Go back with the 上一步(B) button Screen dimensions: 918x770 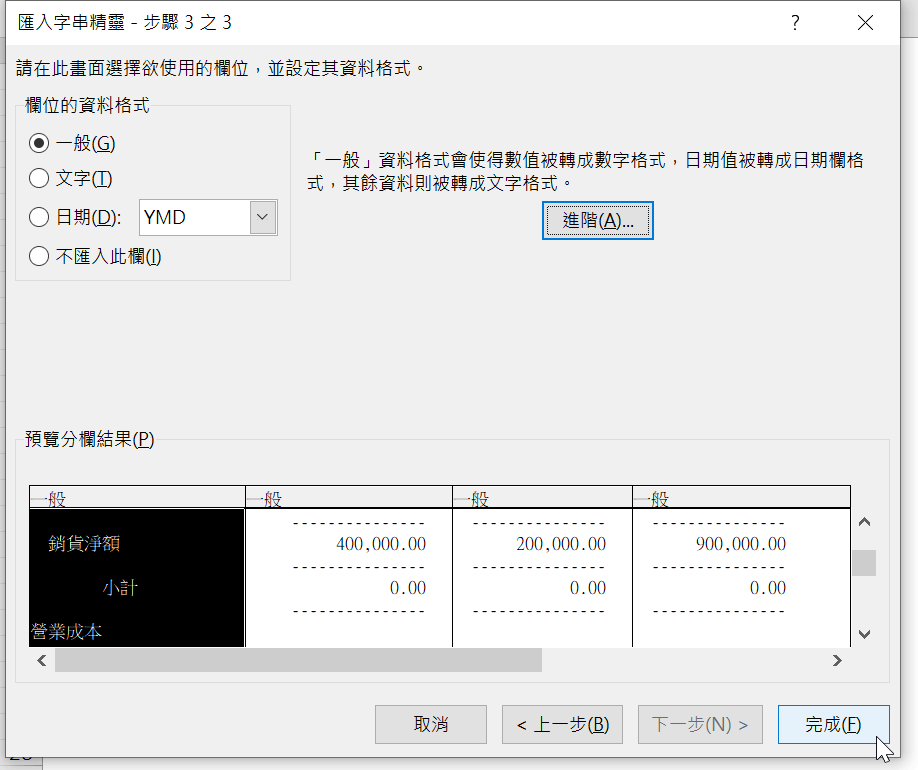(x=562, y=724)
